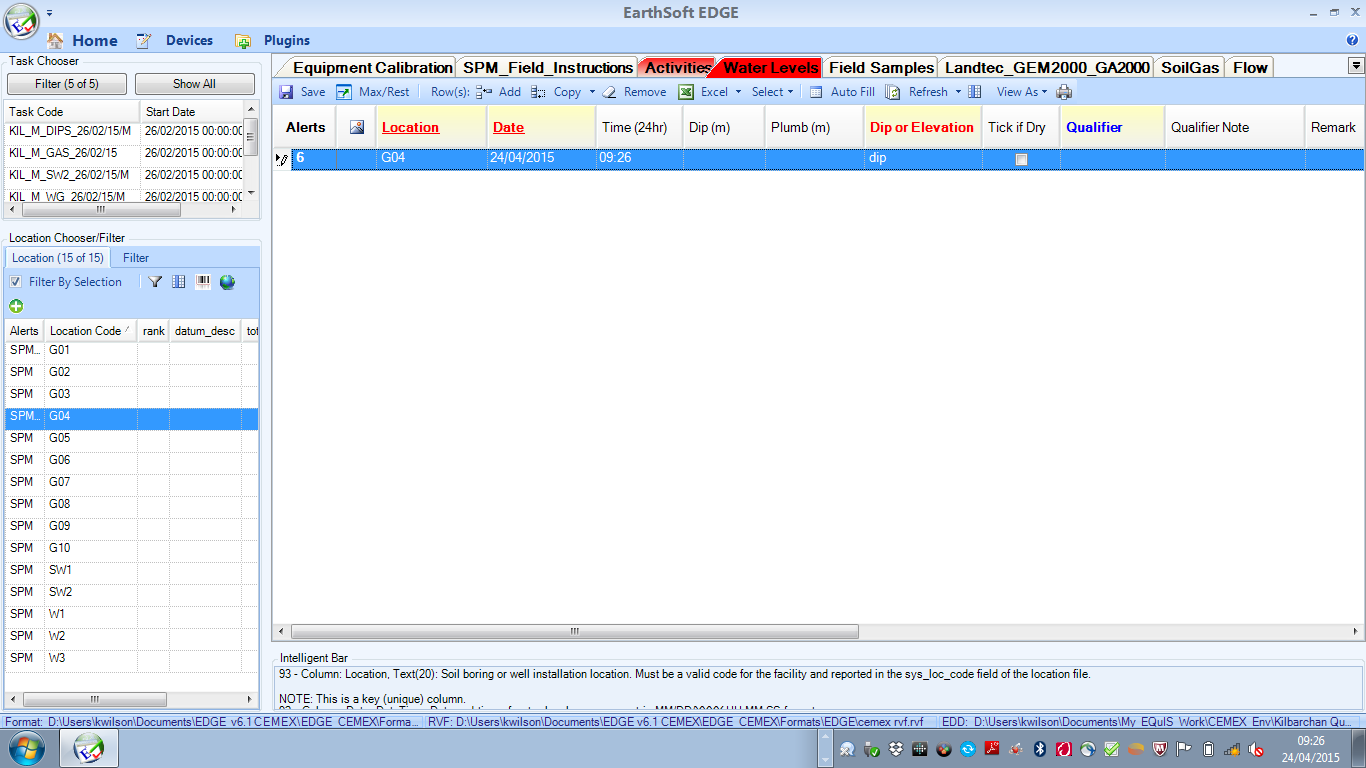Select location SW2 in the list
This screenshot has width=1366, height=768.
(x=131, y=592)
